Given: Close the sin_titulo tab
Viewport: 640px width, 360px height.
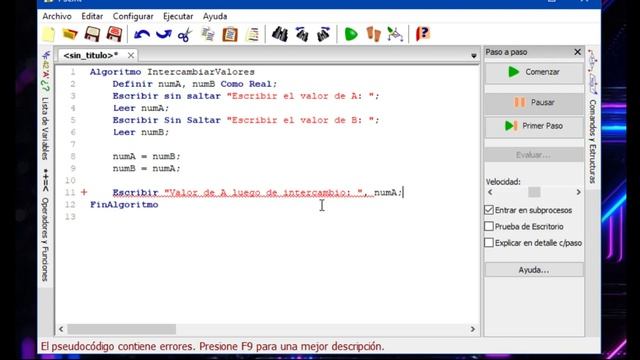Looking at the screenshot, I should point(131,55).
